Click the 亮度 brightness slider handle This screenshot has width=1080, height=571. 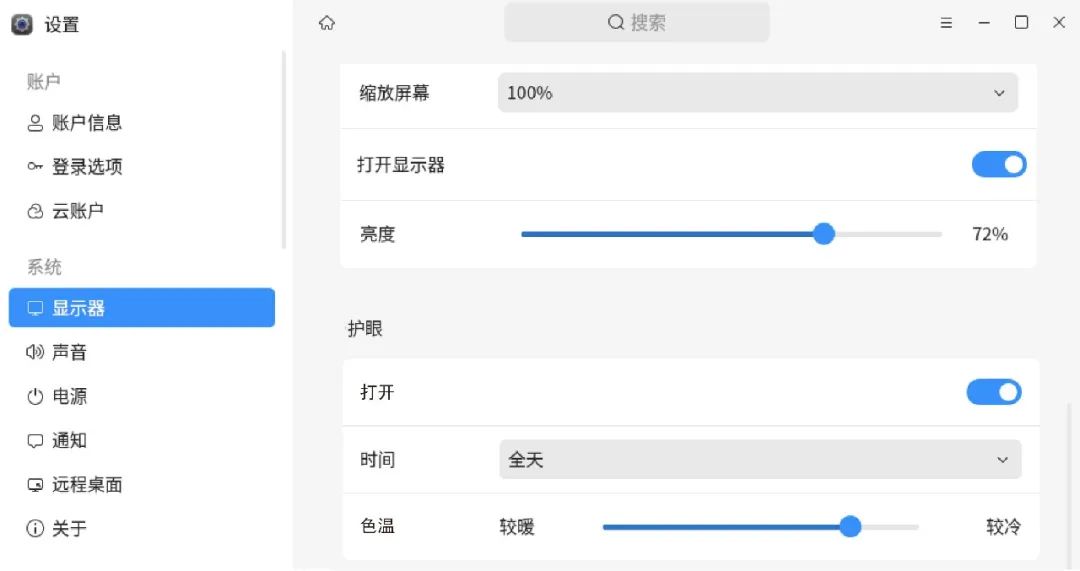[824, 234]
